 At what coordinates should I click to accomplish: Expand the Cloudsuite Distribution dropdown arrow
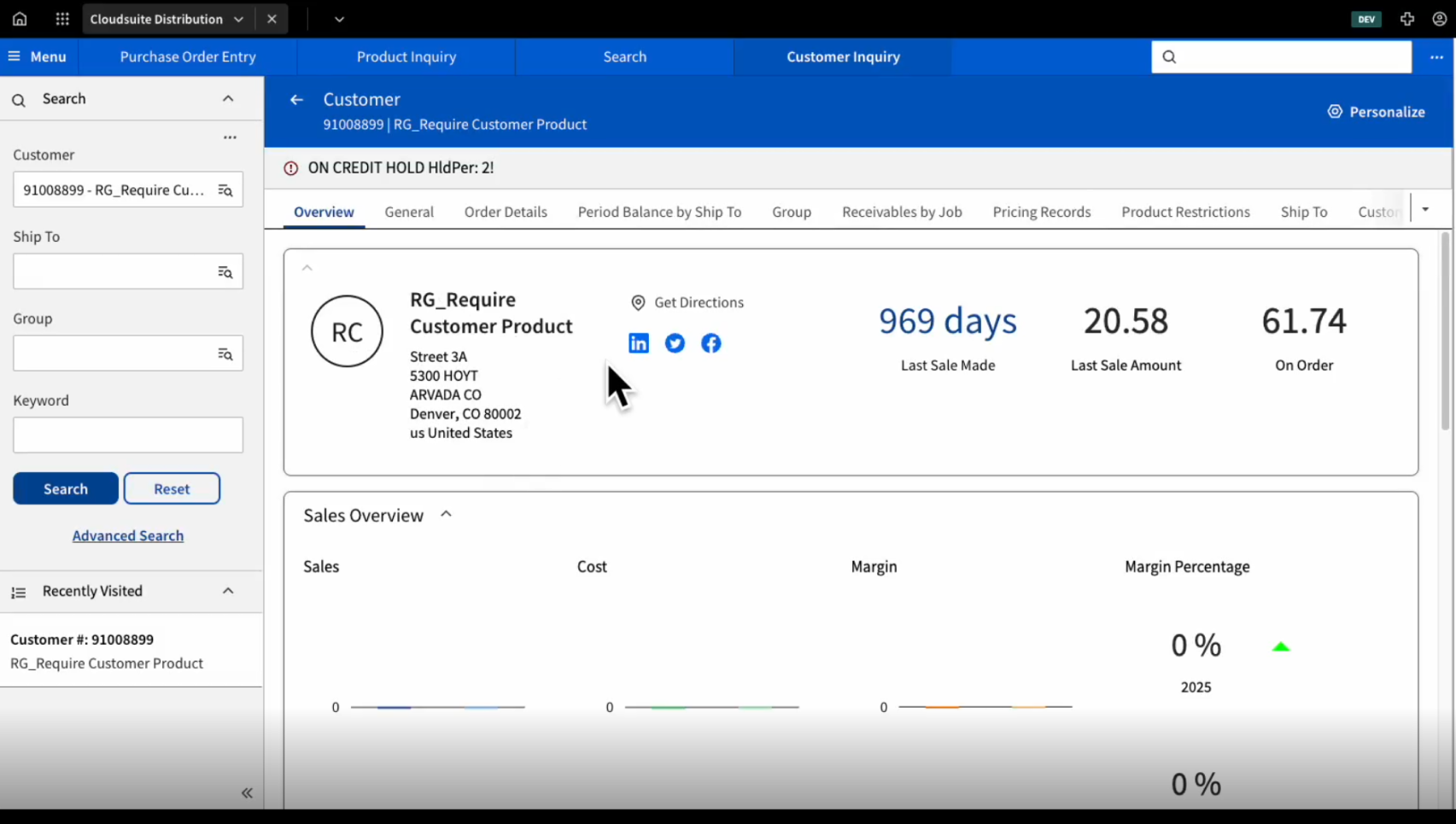[x=238, y=19]
